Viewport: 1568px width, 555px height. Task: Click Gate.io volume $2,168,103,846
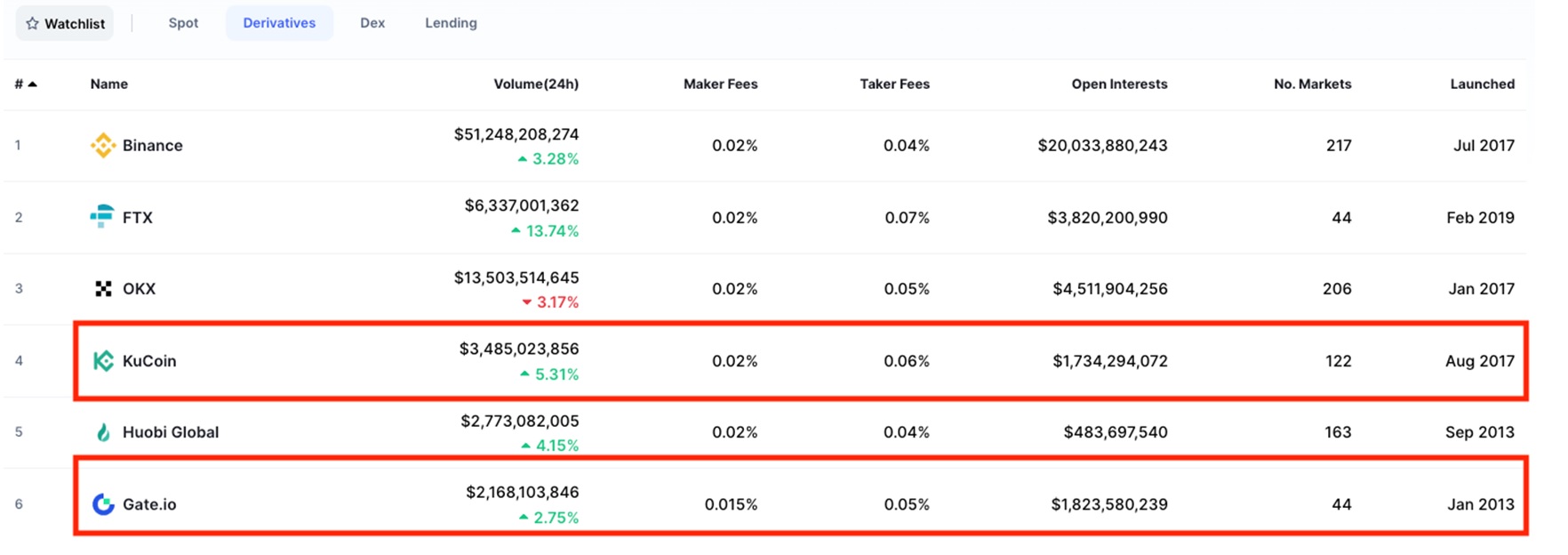pos(523,492)
